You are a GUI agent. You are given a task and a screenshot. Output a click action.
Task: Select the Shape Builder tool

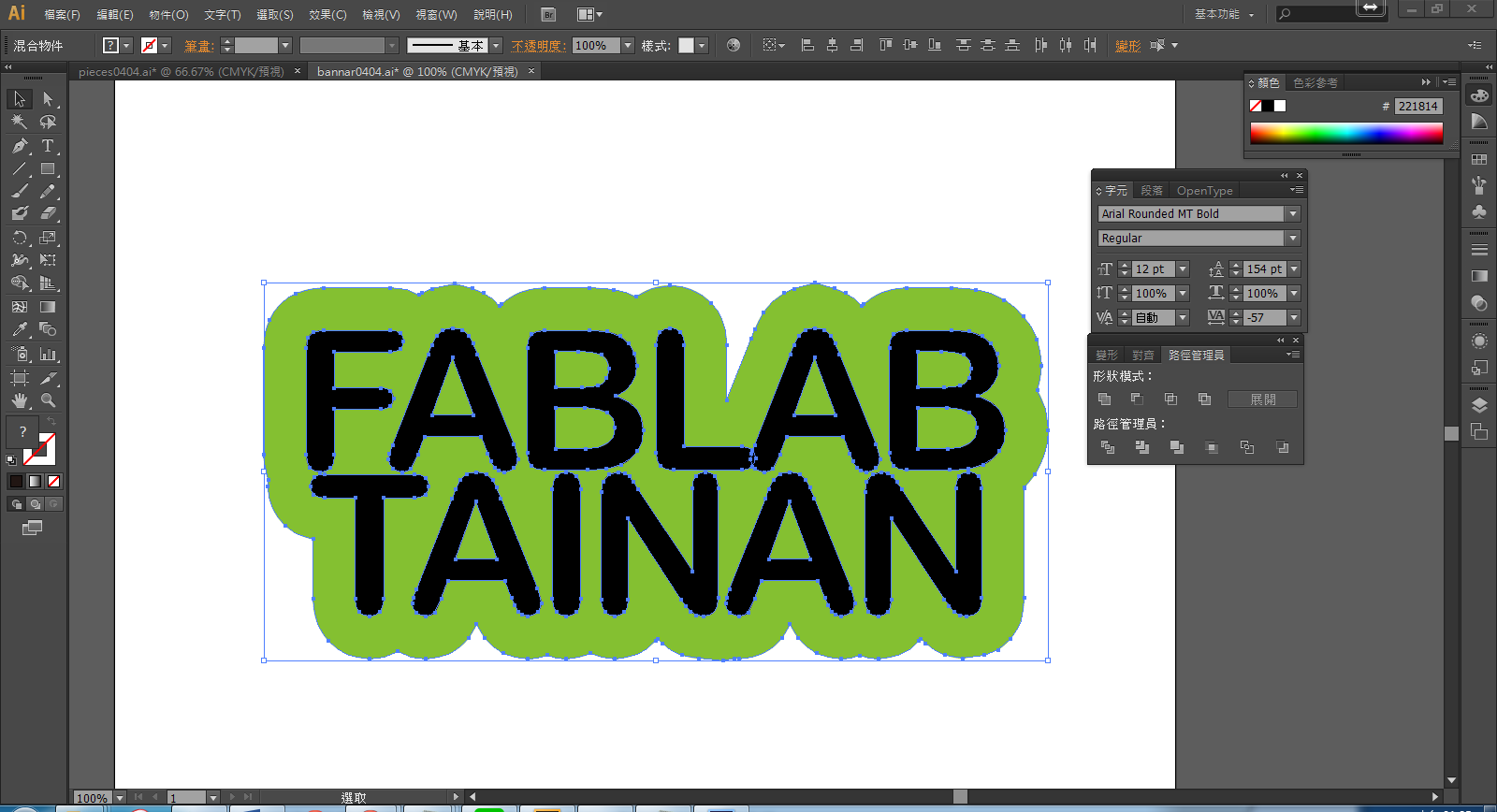point(20,283)
